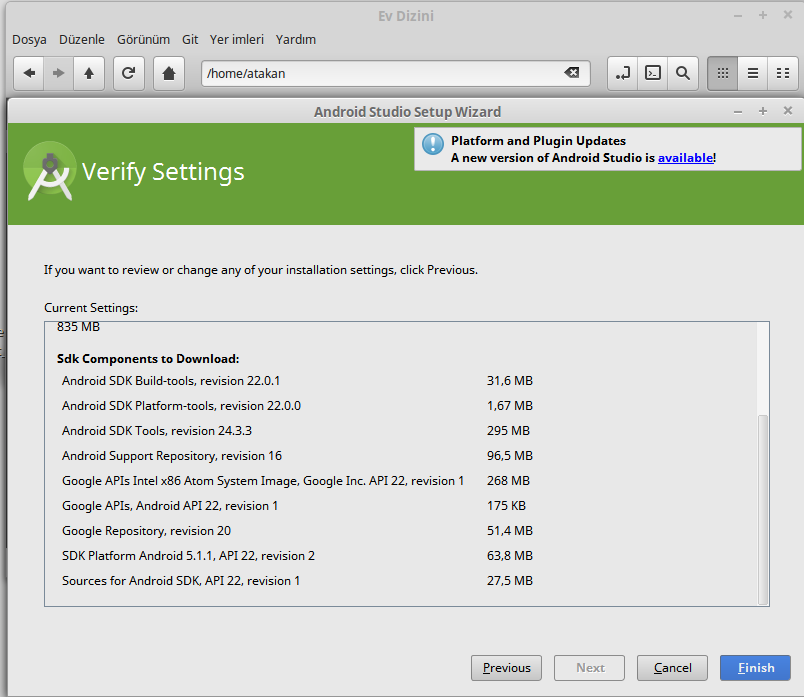
Task: Close the Android Studio Setup Wizard
Action: coord(788,111)
